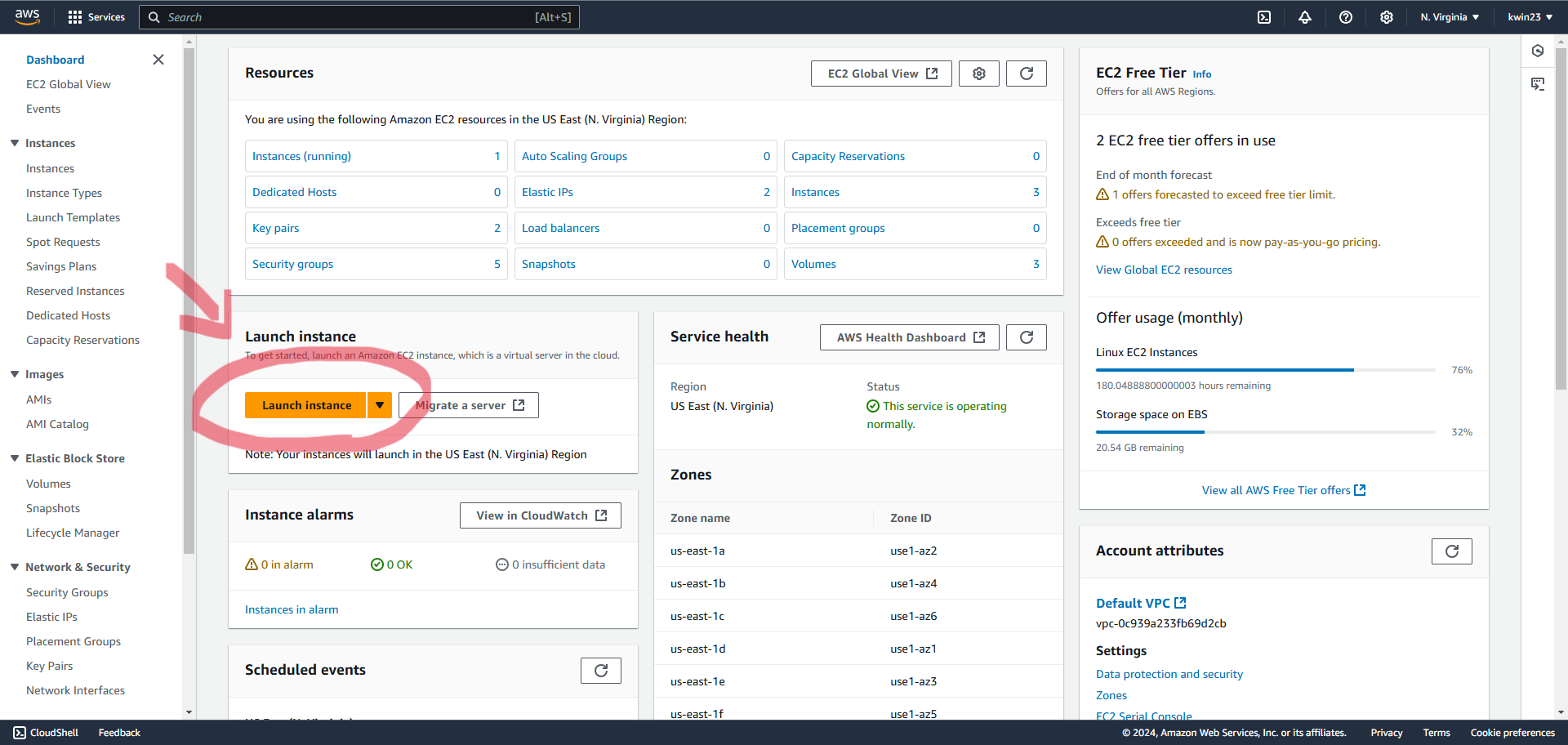Refresh the Account attributes panel
The height and width of the screenshot is (745, 1568).
point(1452,551)
